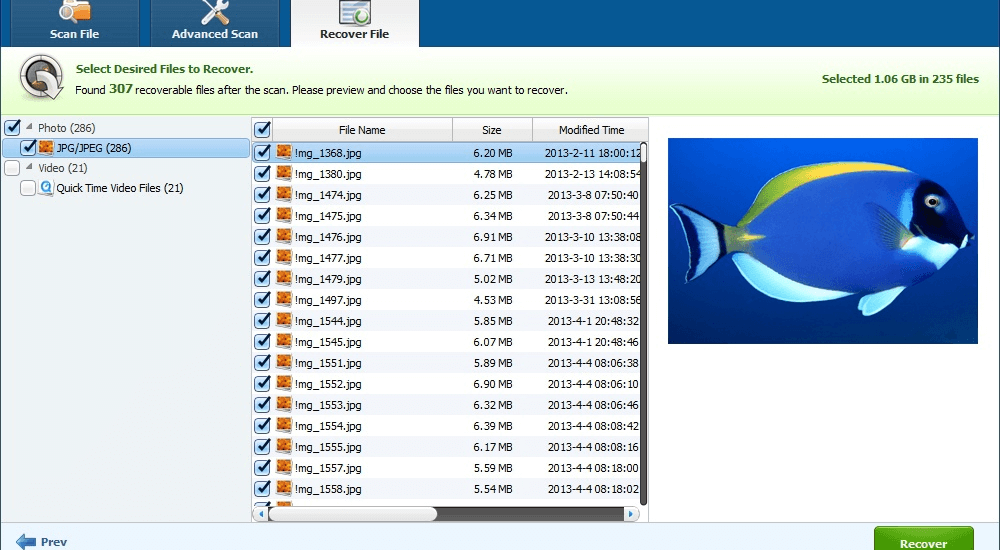The image size is (1000, 550).
Task: Uncheck the !mg_1558.jpg file checkbox
Action: click(262, 489)
